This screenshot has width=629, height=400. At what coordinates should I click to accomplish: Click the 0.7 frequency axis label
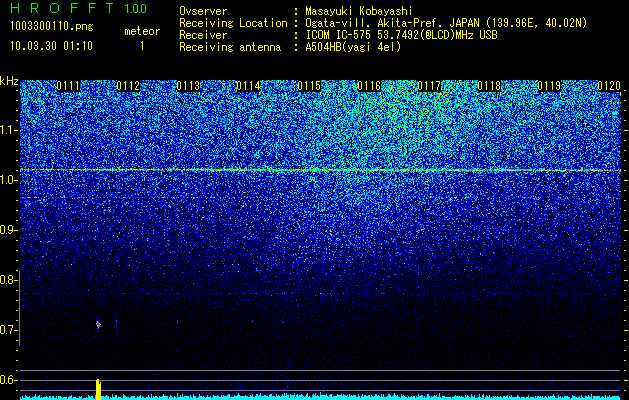tap(8, 330)
